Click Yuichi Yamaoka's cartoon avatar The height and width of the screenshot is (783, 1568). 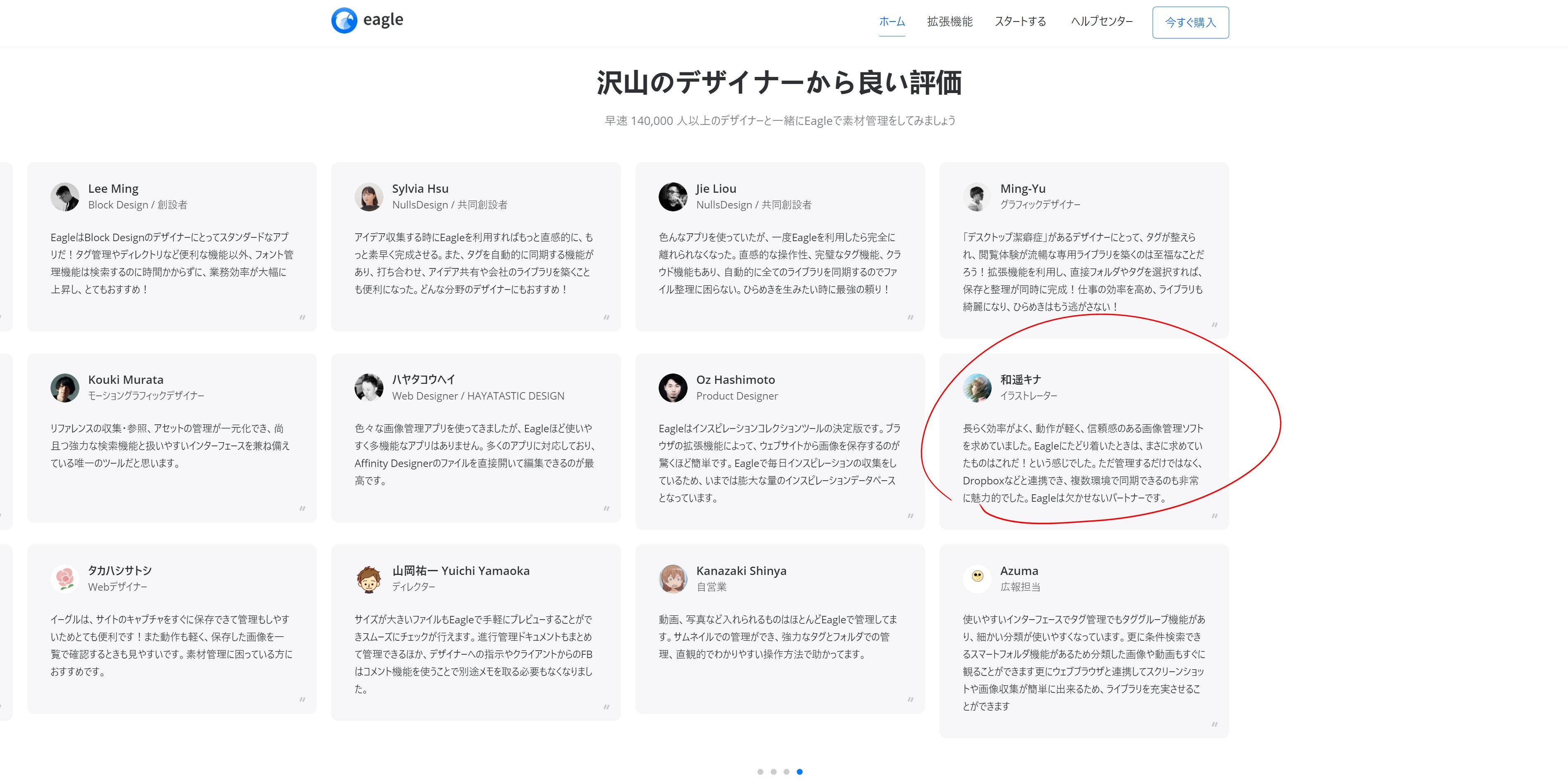pyautogui.click(x=369, y=579)
